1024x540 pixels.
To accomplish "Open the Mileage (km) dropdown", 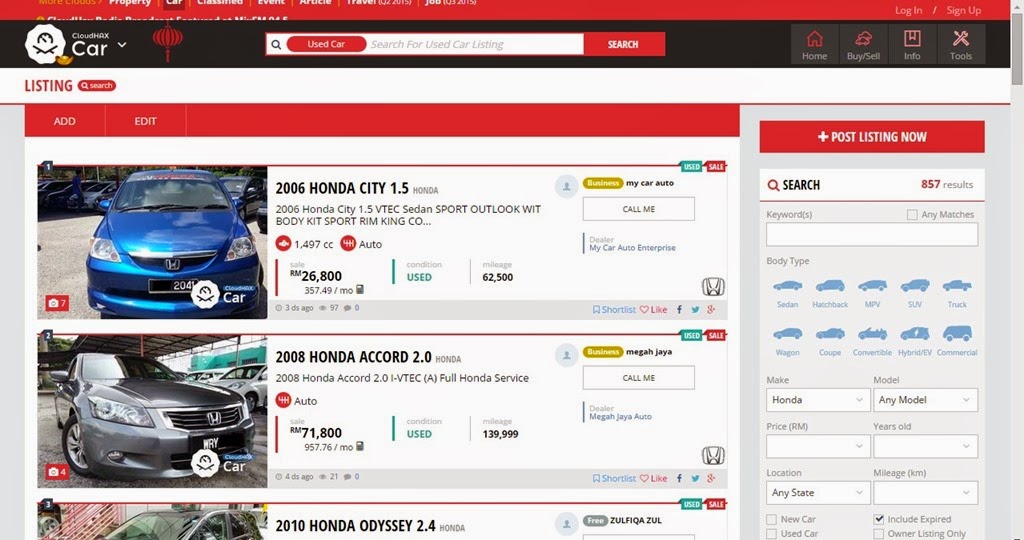I will [925, 492].
